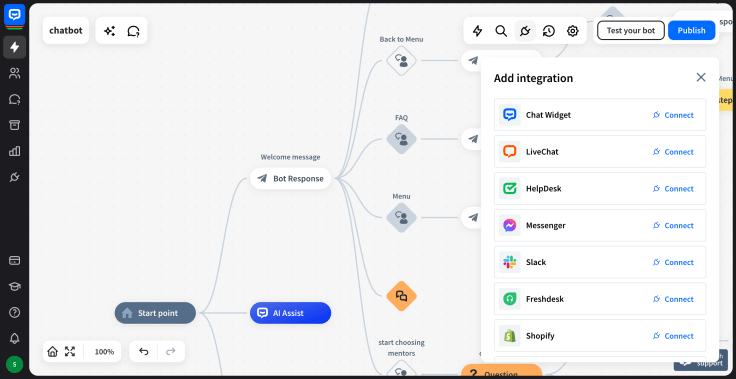This screenshot has width=736, height=379.
Task: Click the Slack logo icon
Action: [x=510, y=262]
